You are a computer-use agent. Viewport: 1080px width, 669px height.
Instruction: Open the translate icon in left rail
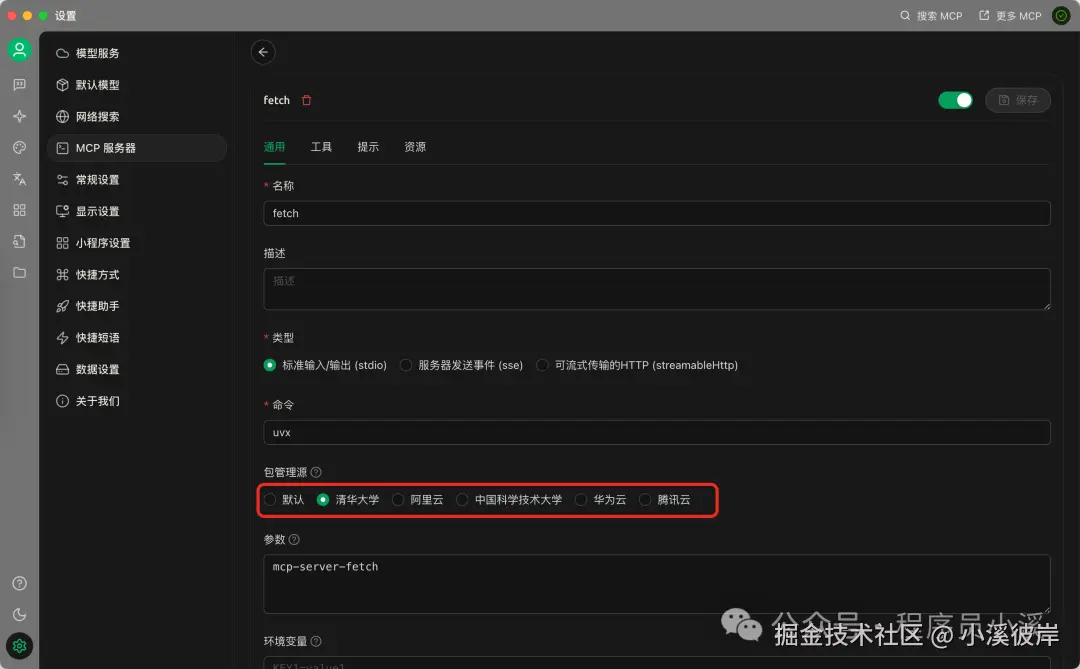pyautogui.click(x=19, y=179)
